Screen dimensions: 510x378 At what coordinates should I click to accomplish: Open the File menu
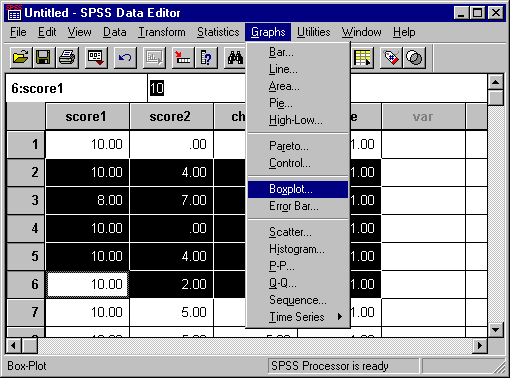click(18, 32)
